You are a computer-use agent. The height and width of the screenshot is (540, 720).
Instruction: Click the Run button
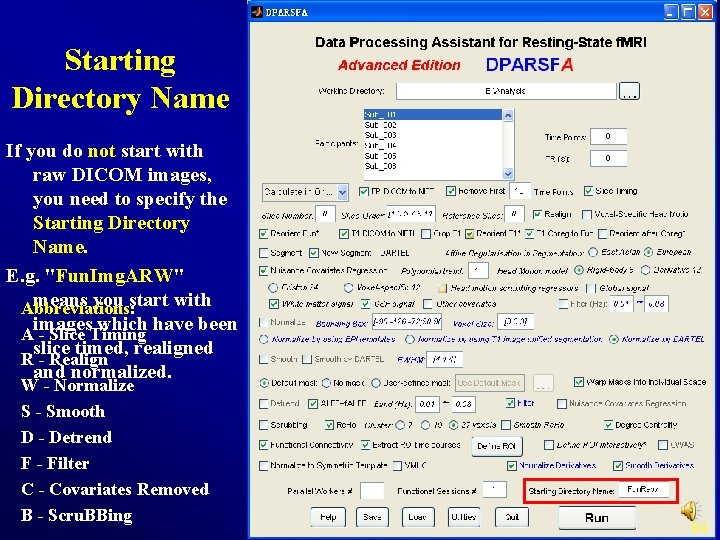point(597,518)
